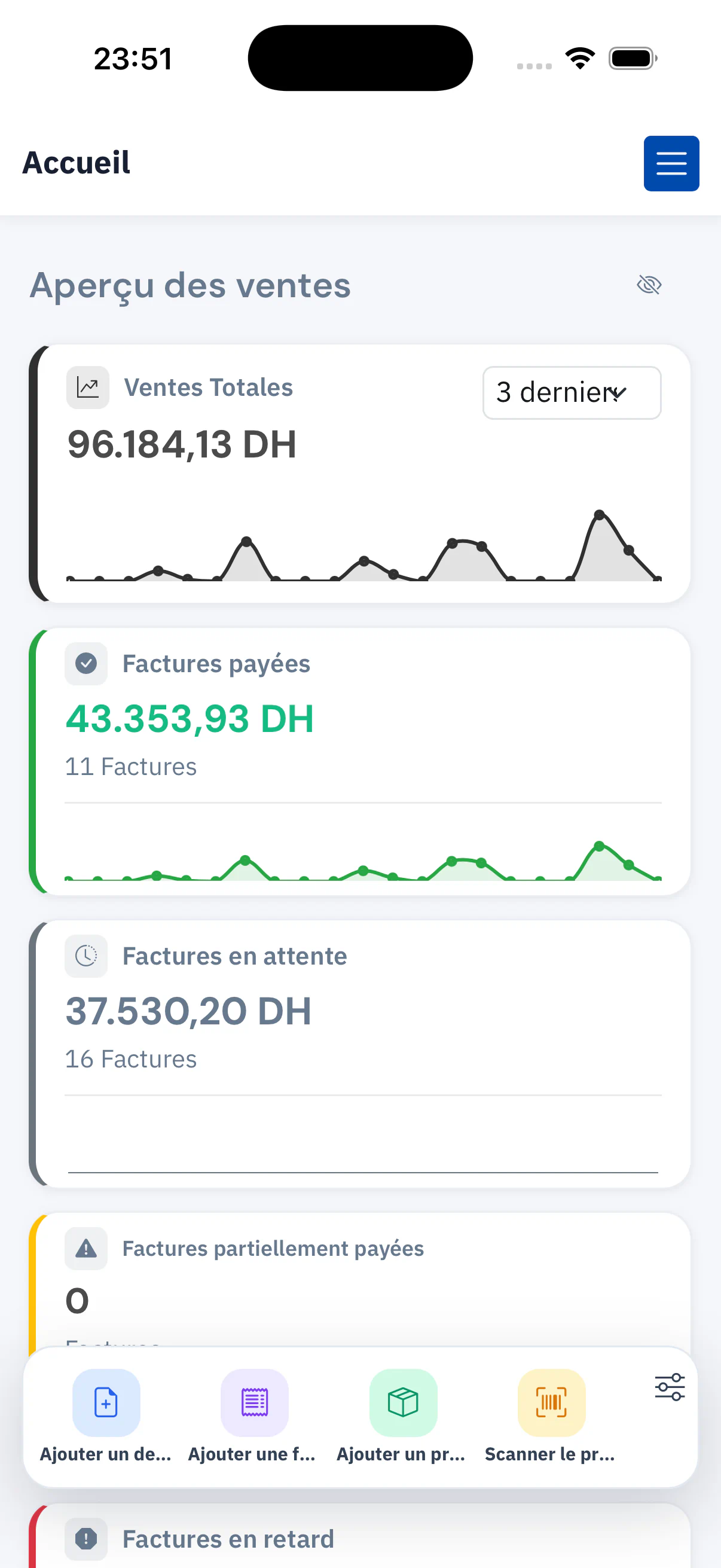Open the 37.530,20 DH pending amount
This screenshot has height=1568, width=721.
tap(188, 1011)
